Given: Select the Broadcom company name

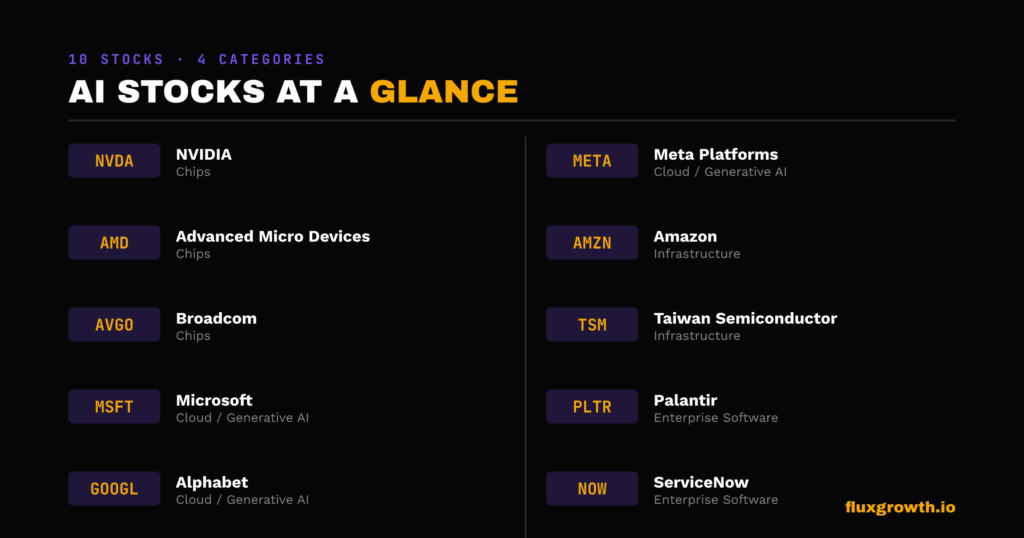Looking at the screenshot, I should click(x=216, y=319).
